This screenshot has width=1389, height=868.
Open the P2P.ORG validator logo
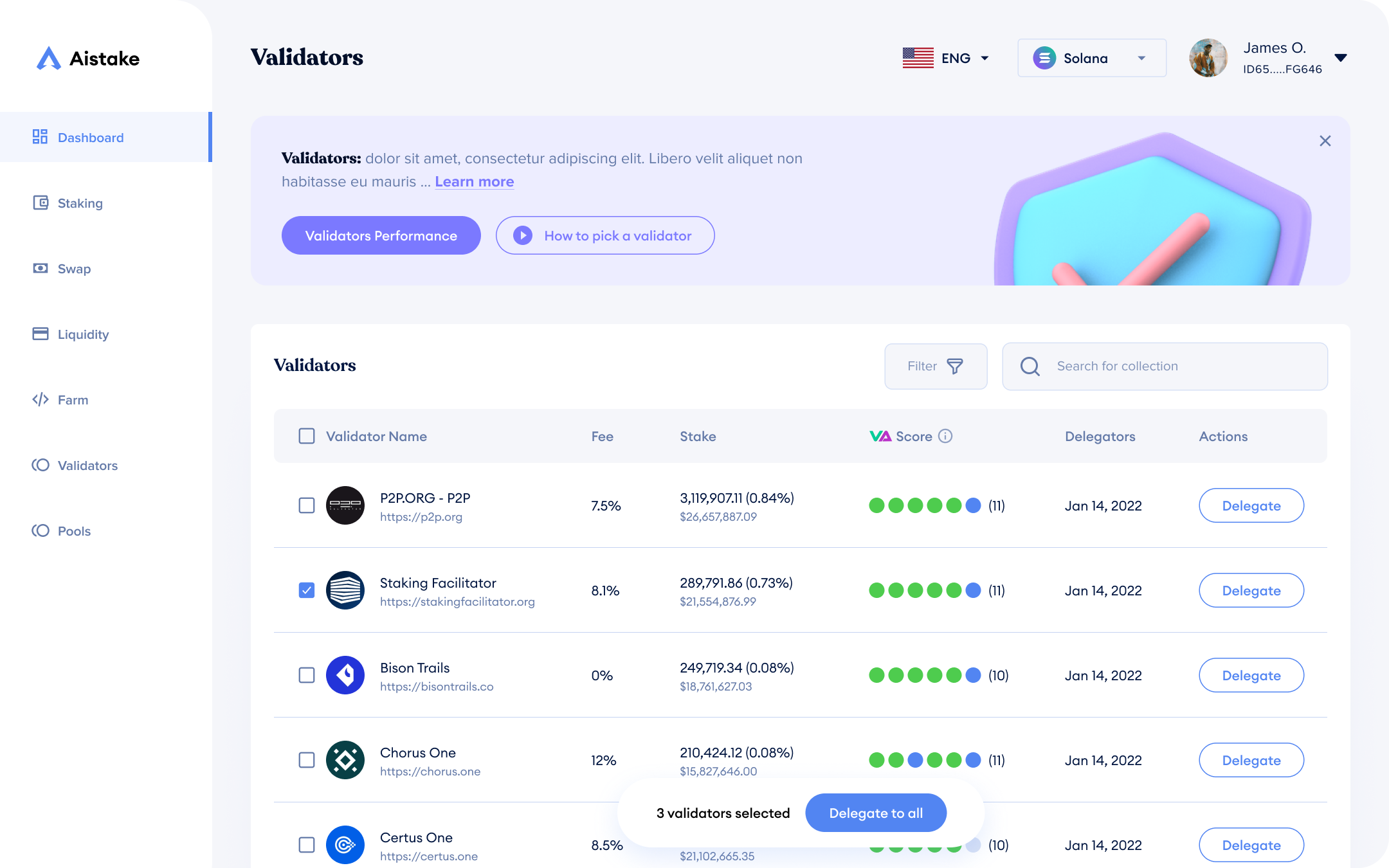(x=345, y=505)
